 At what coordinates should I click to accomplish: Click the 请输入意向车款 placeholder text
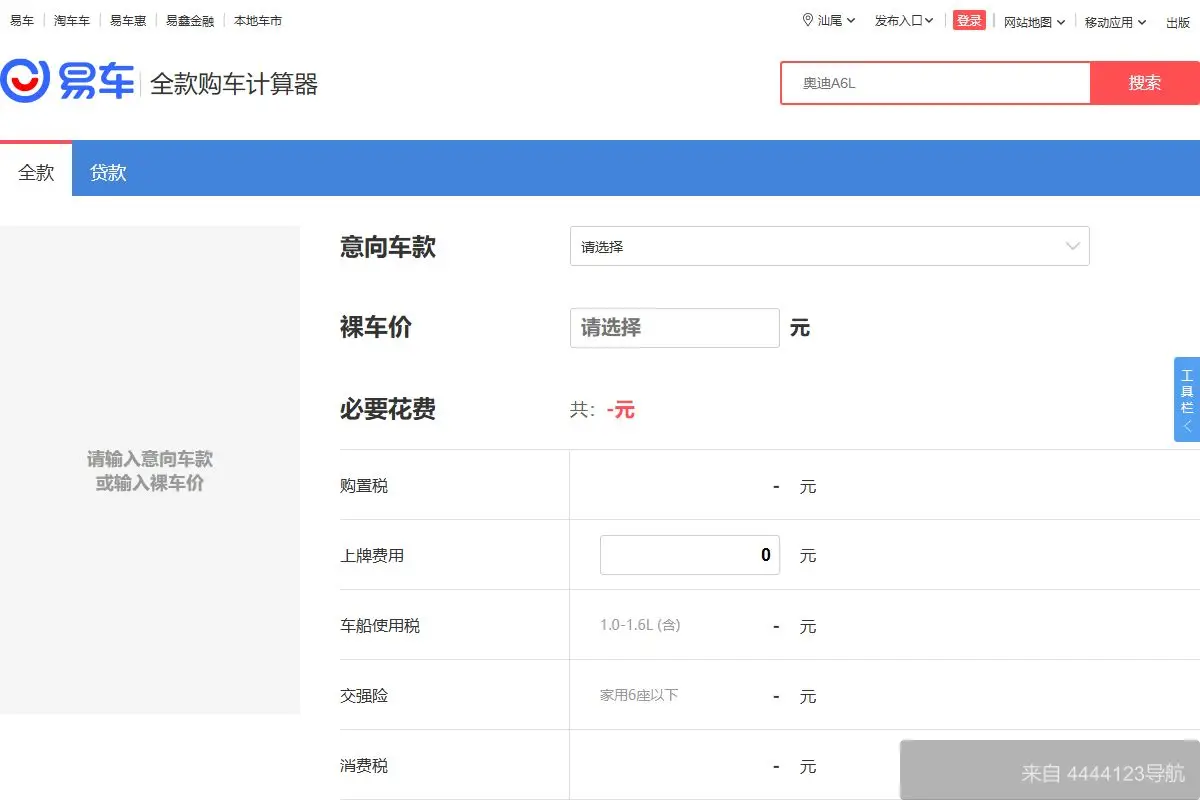pyautogui.click(x=150, y=459)
